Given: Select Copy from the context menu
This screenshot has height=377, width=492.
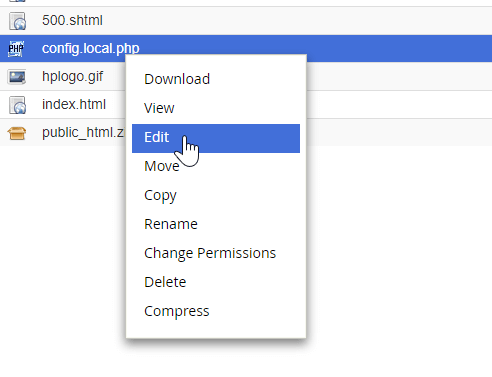Looking at the screenshot, I should click(x=160, y=196).
